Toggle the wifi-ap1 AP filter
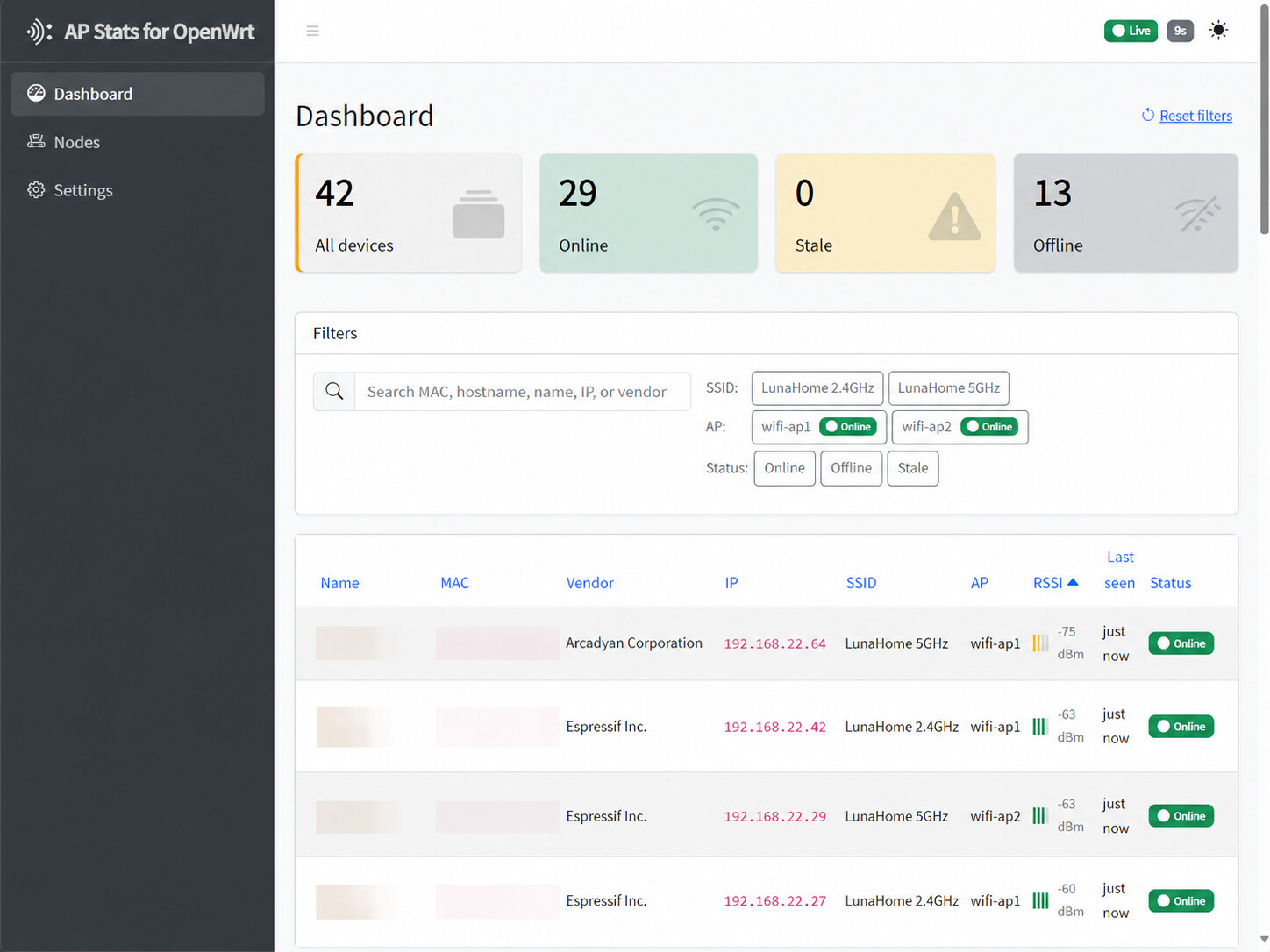1270x952 pixels. tap(818, 427)
